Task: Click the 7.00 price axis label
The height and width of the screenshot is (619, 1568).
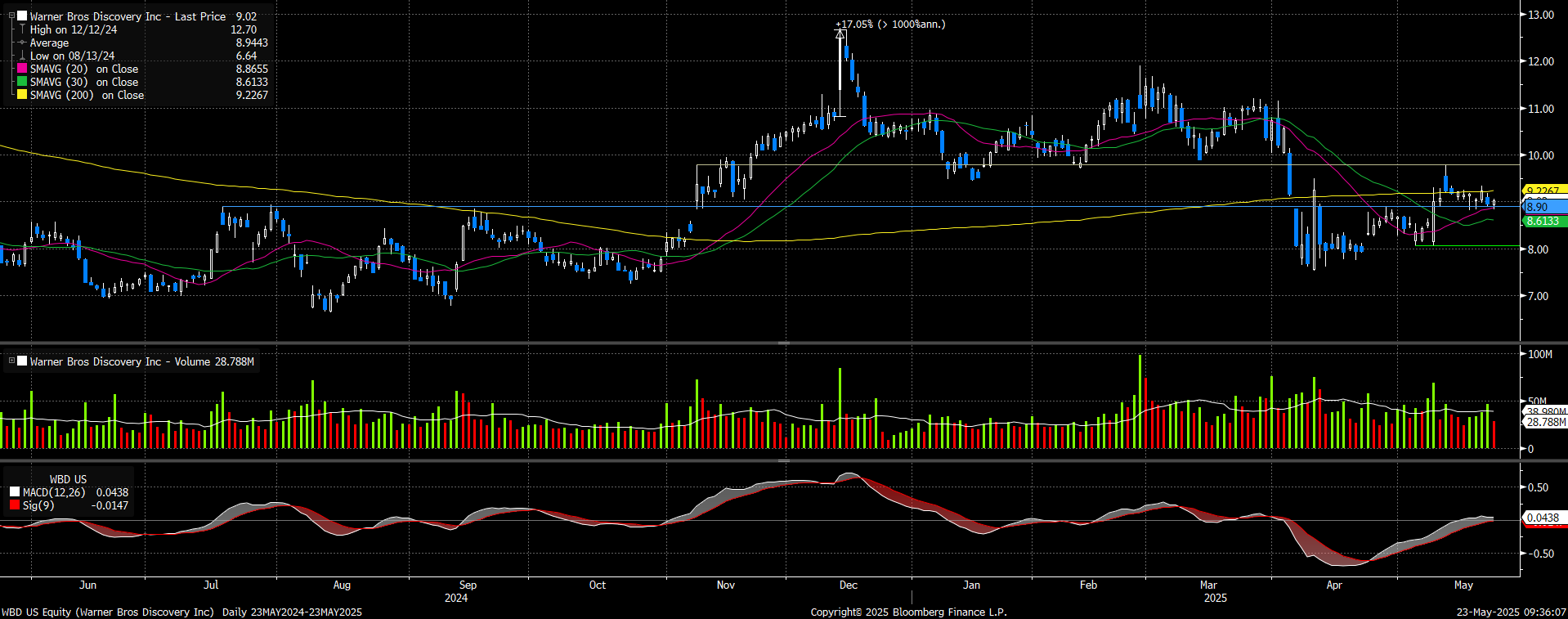Action: [1538, 296]
